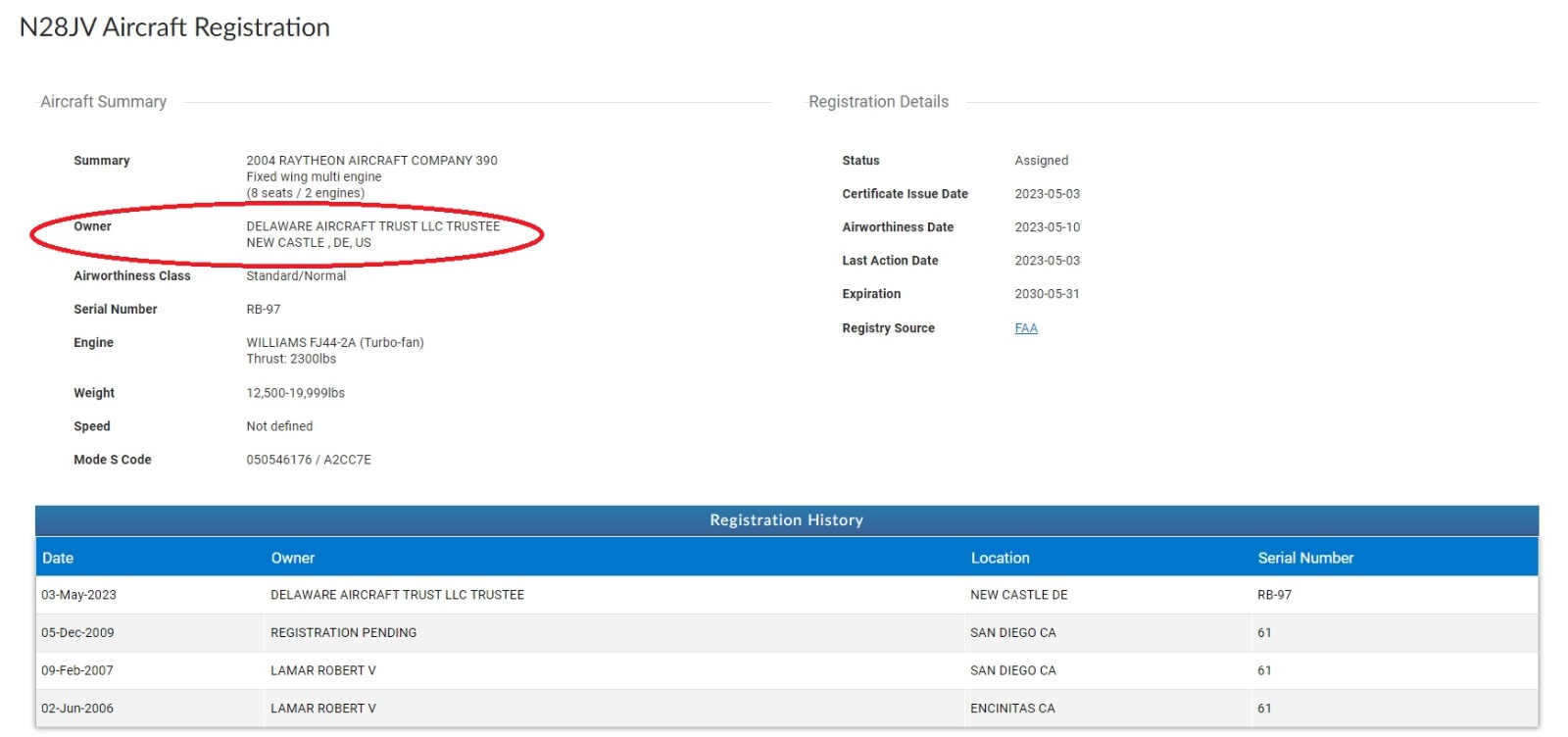Click the RB-97 cell in history table
Image resolution: width=1568 pixels, height=737 pixels.
1274,595
